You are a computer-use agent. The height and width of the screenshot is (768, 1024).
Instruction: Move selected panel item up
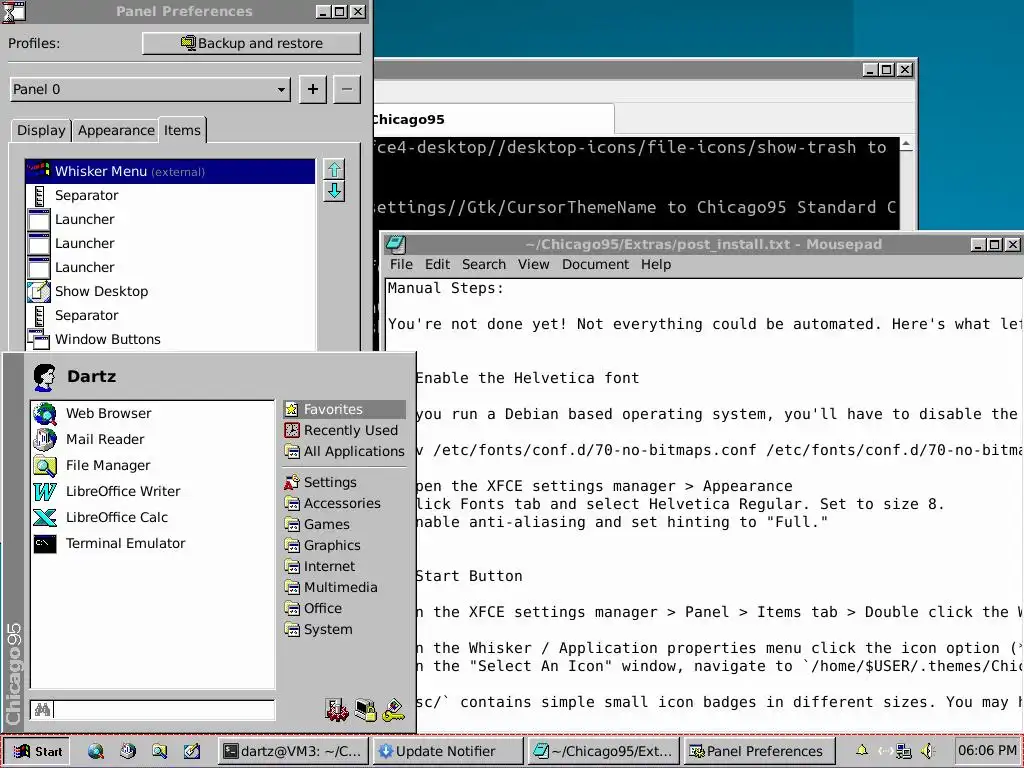(334, 170)
